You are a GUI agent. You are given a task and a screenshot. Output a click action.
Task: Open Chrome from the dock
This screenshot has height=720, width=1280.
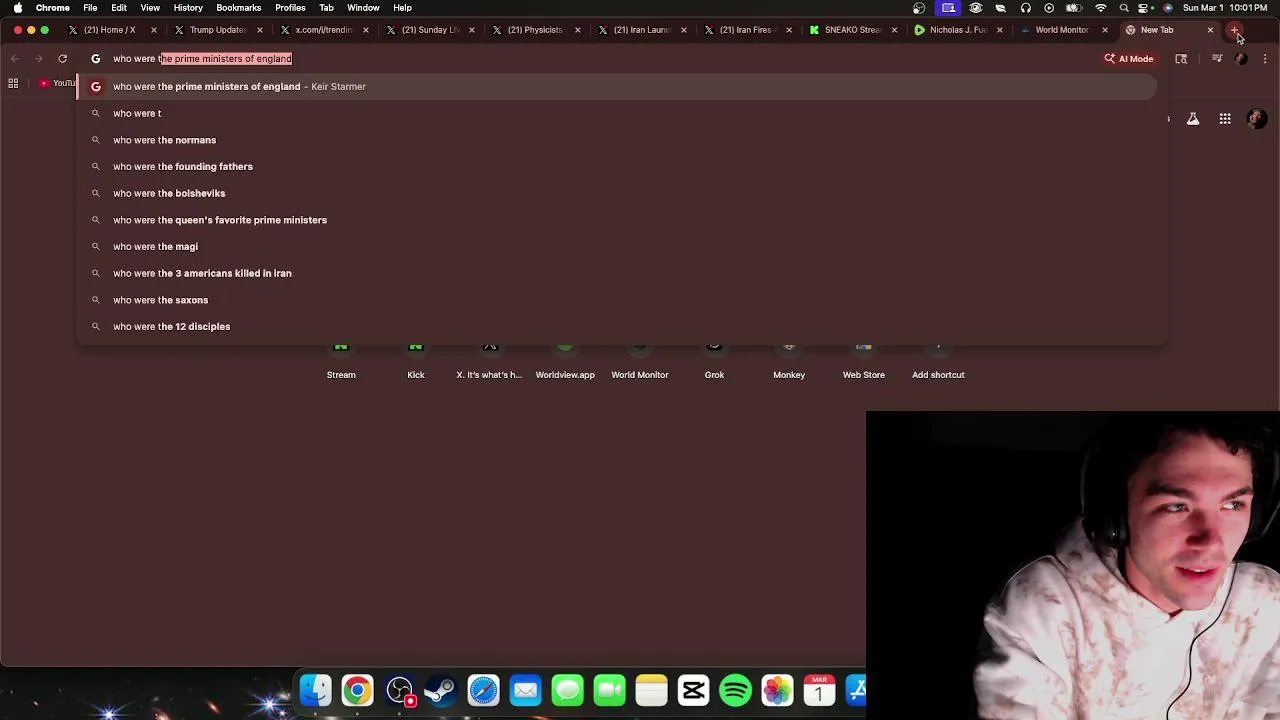coord(357,690)
